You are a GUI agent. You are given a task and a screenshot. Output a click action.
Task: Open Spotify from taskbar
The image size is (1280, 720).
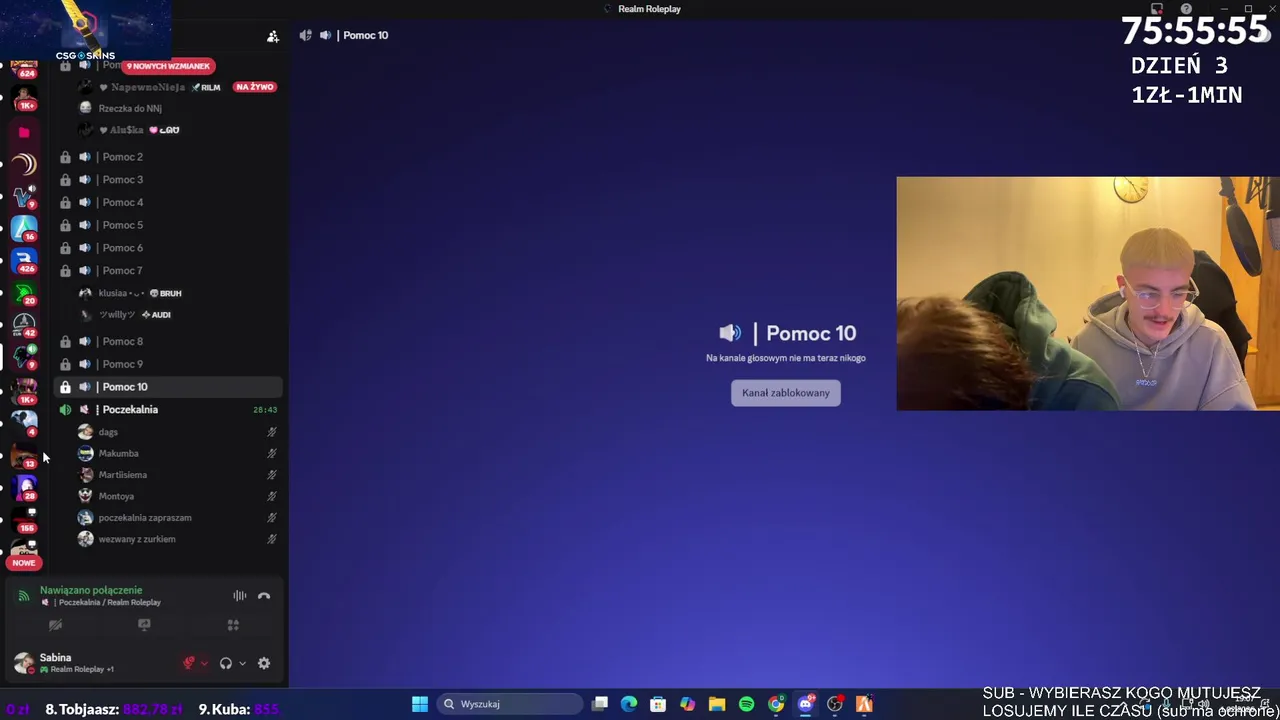746,704
